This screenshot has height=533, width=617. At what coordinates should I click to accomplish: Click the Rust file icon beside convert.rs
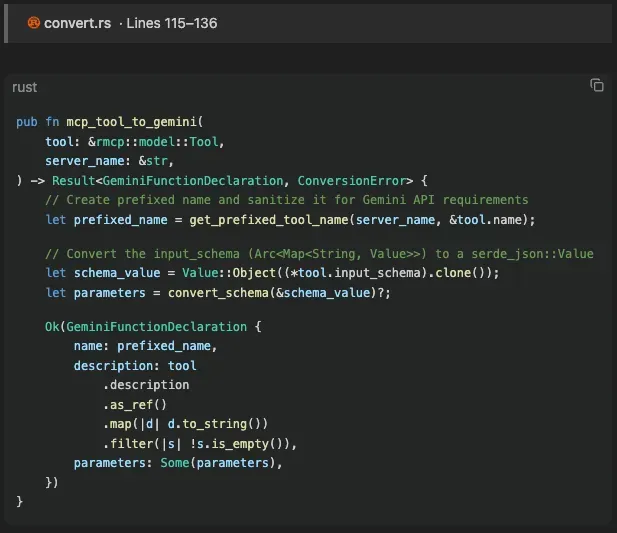(34, 23)
